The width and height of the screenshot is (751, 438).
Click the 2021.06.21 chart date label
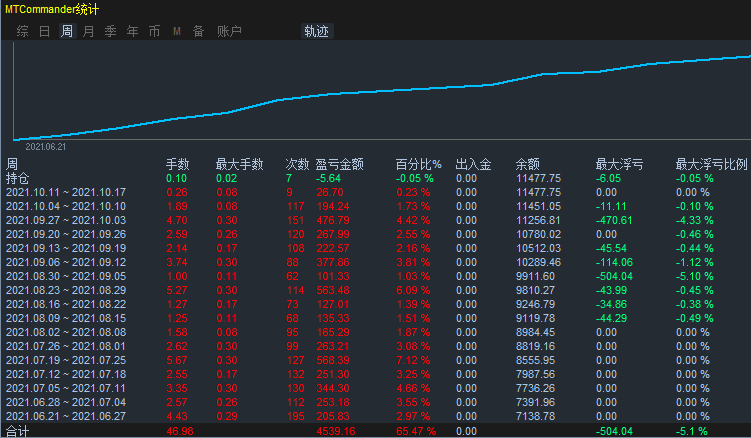point(46,147)
